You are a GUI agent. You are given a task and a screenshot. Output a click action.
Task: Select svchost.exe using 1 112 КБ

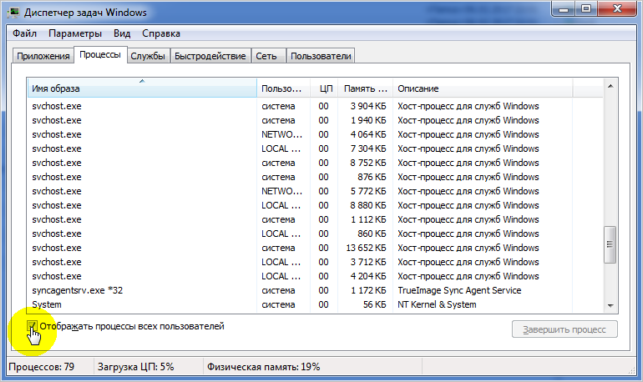tap(316, 220)
